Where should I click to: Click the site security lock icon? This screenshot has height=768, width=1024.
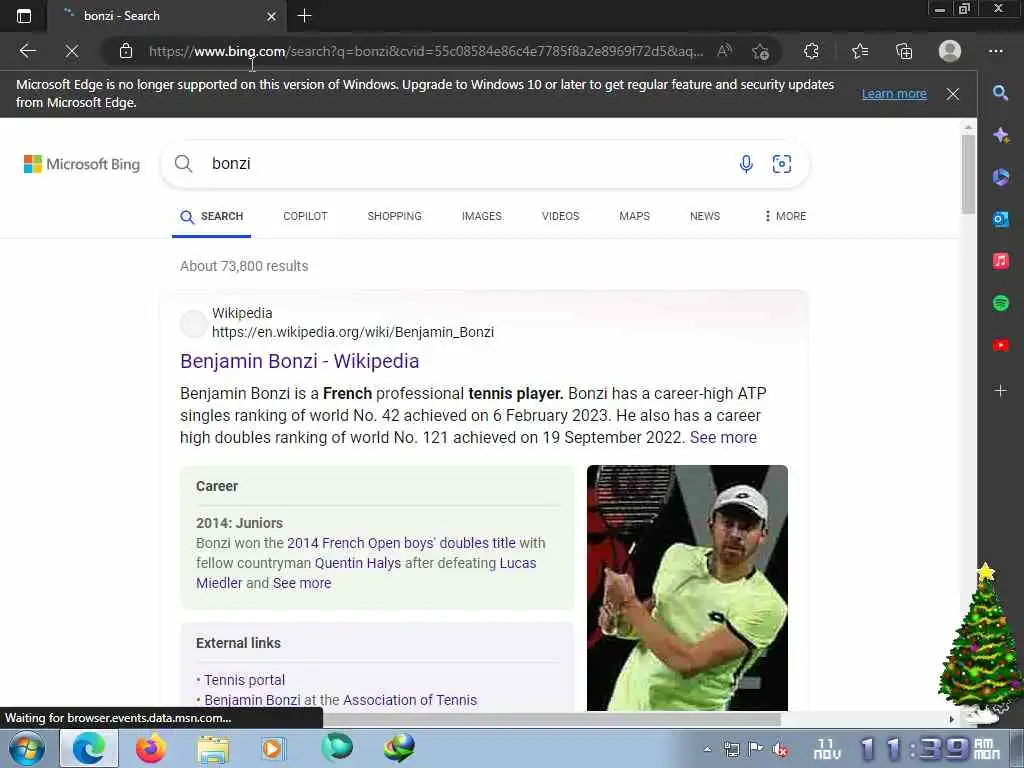(126, 51)
